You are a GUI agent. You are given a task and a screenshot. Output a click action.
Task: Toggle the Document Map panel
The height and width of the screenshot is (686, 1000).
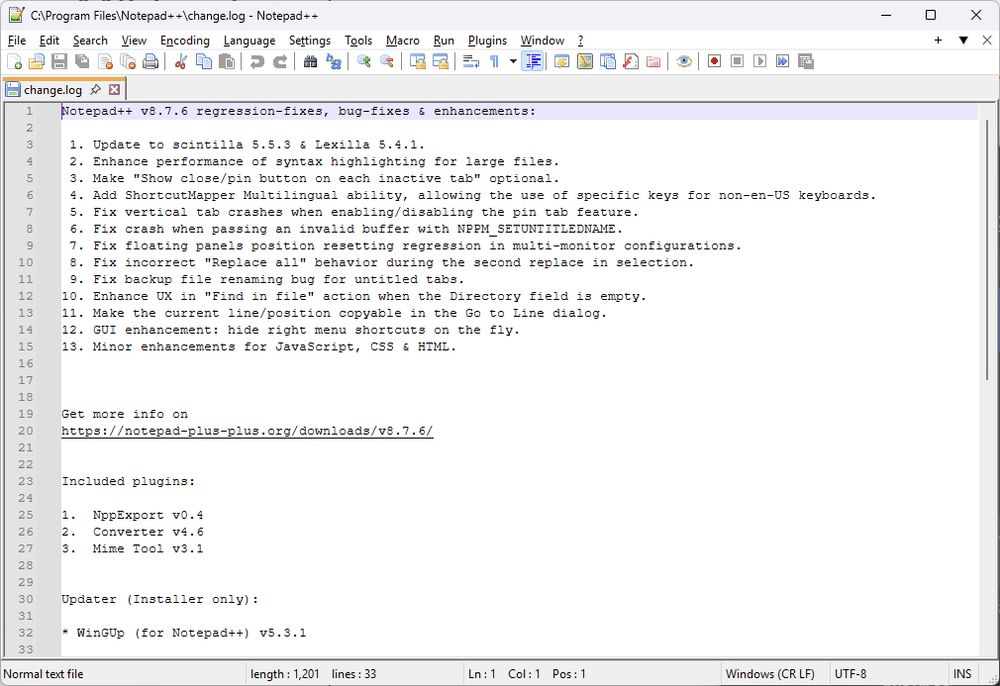coord(585,61)
